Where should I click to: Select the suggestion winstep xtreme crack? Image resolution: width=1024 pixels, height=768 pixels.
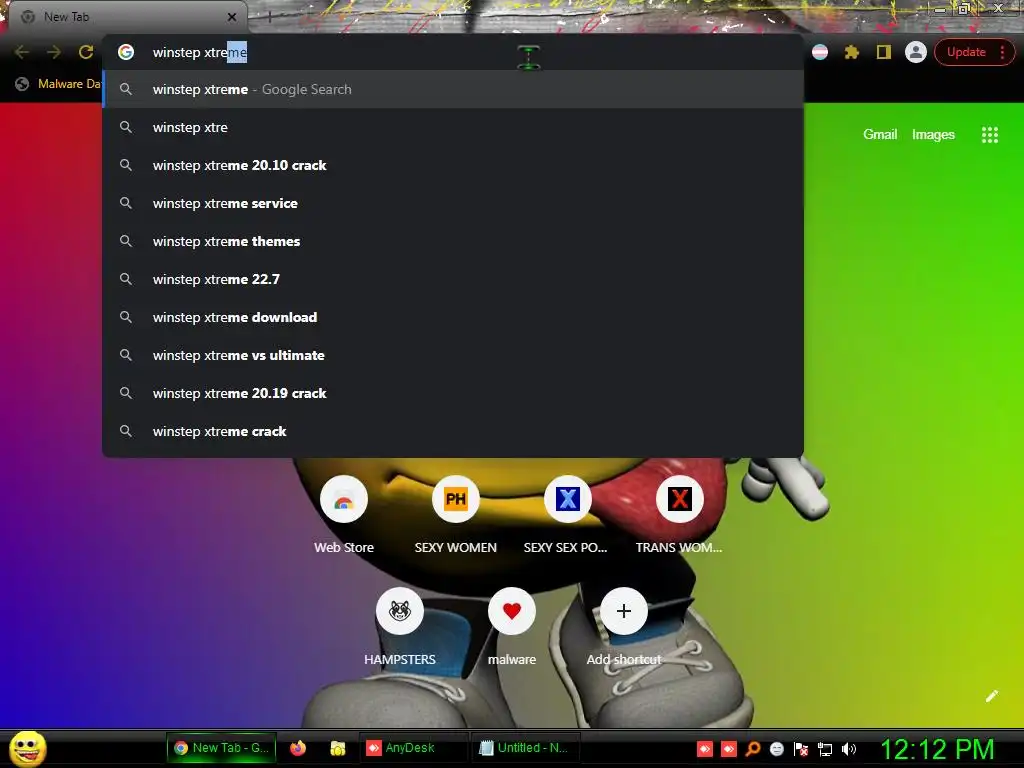tap(453, 431)
